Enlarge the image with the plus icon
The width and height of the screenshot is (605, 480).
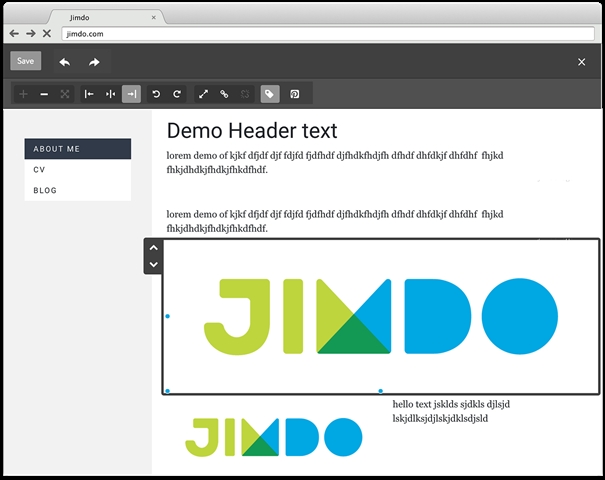[x=23, y=94]
